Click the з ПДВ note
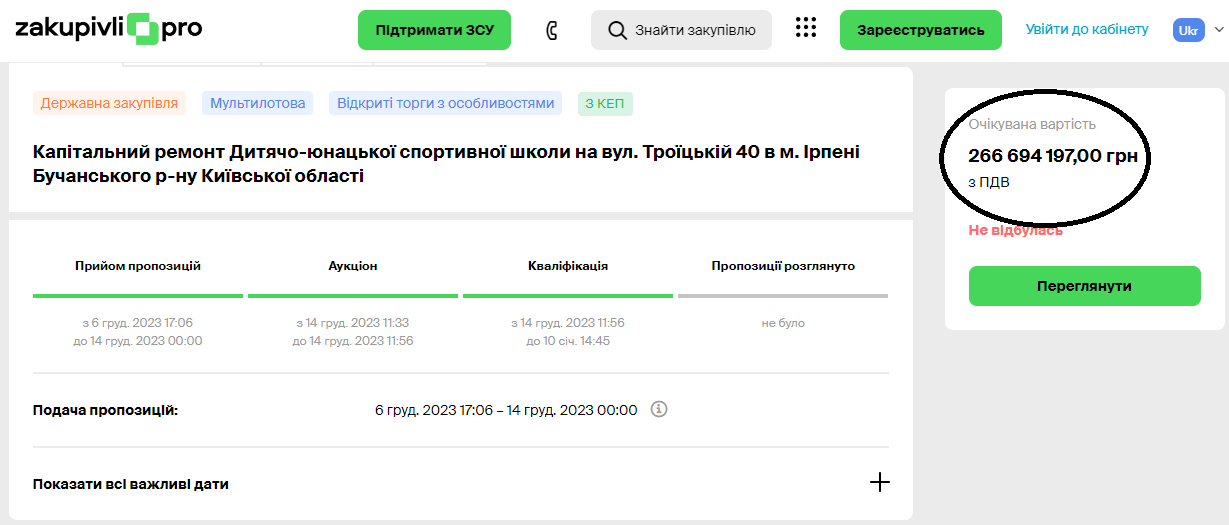 [x=987, y=184]
